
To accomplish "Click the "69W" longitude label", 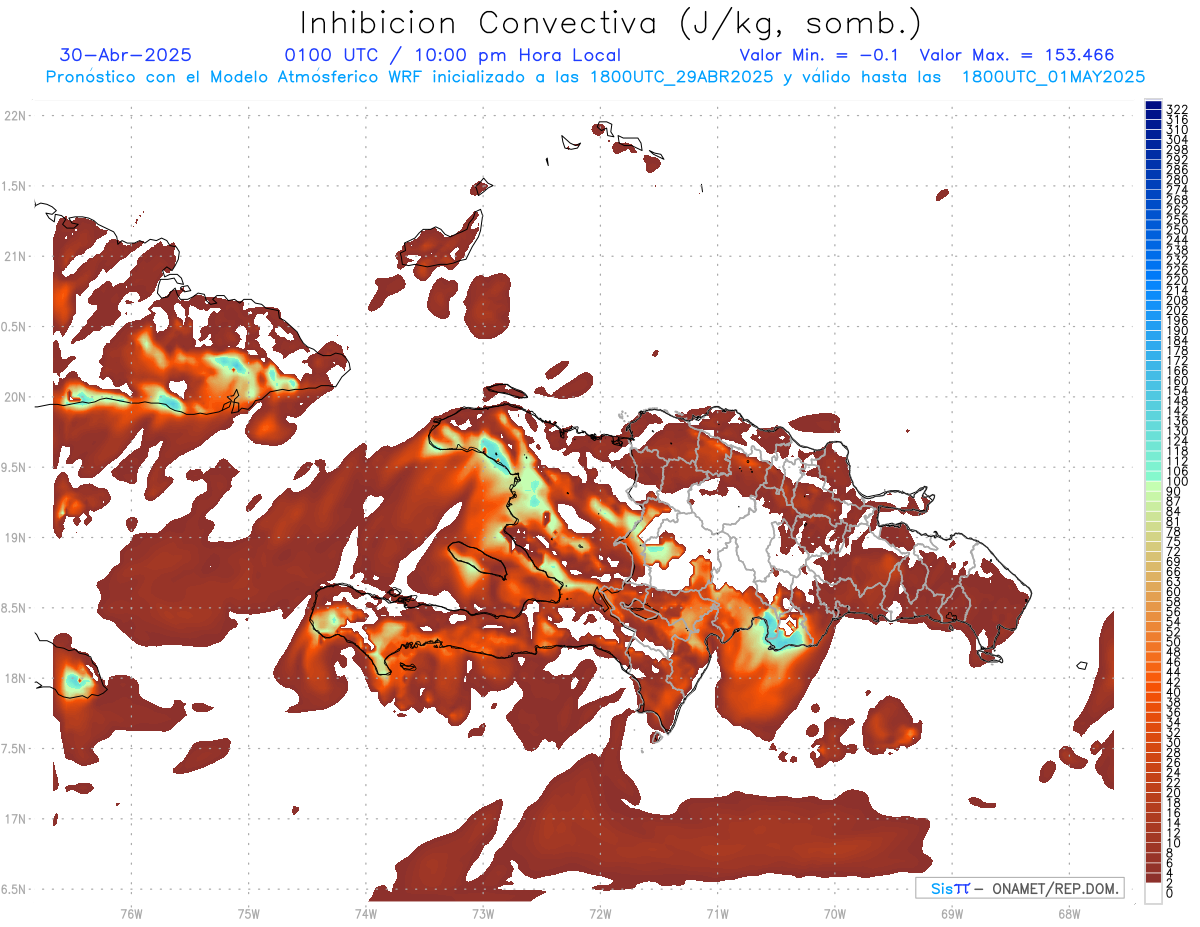I will point(951,913).
